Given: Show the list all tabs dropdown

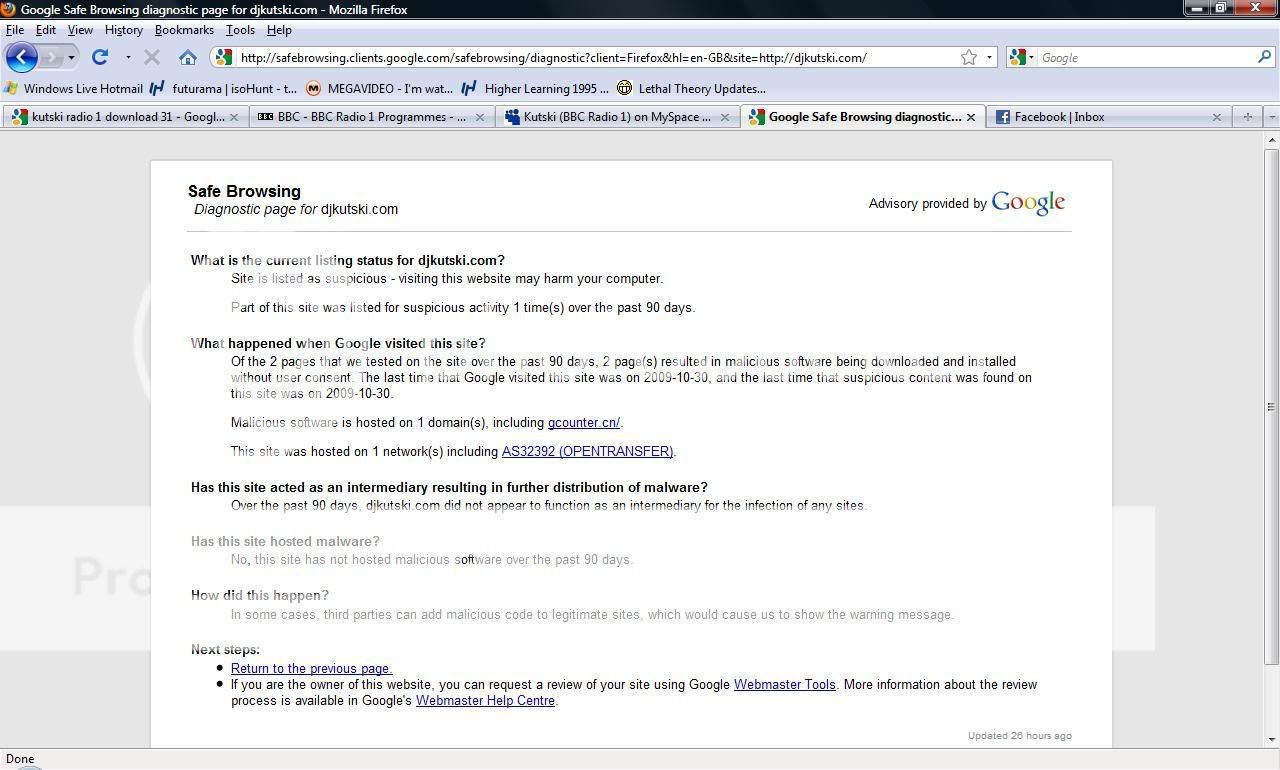Looking at the screenshot, I should coord(1271,117).
